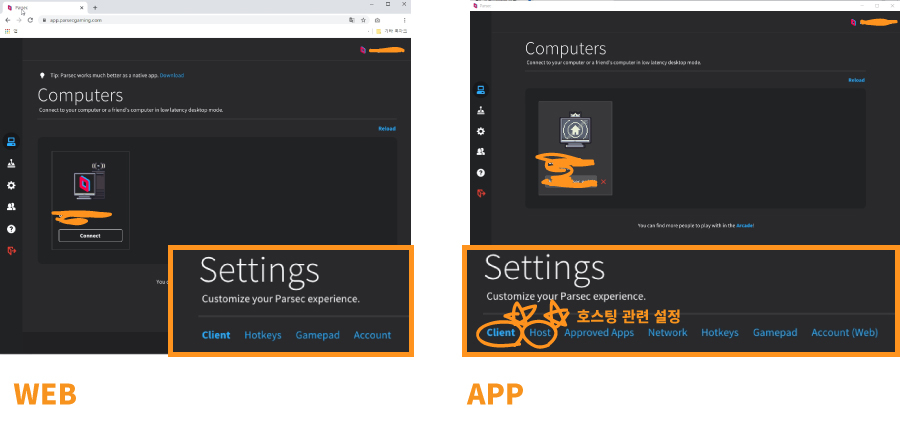Open bookmarks folder on the bookmarks bar
The width and height of the screenshot is (900, 427).
pos(393,31)
